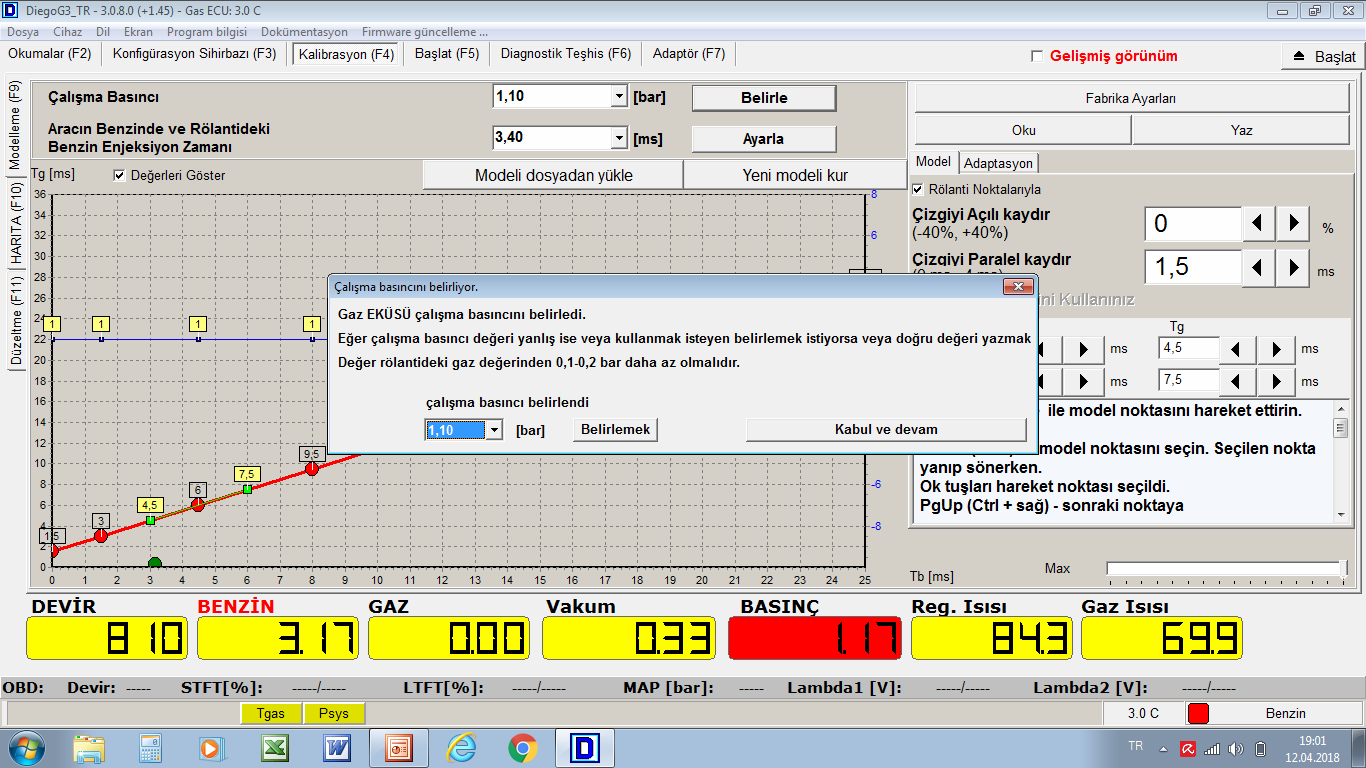The width and height of the screenshot is (1366, 768).
Task: Click Modeli dosyadan yükle button
Action: pyautogui.click(x=553, y=175)
